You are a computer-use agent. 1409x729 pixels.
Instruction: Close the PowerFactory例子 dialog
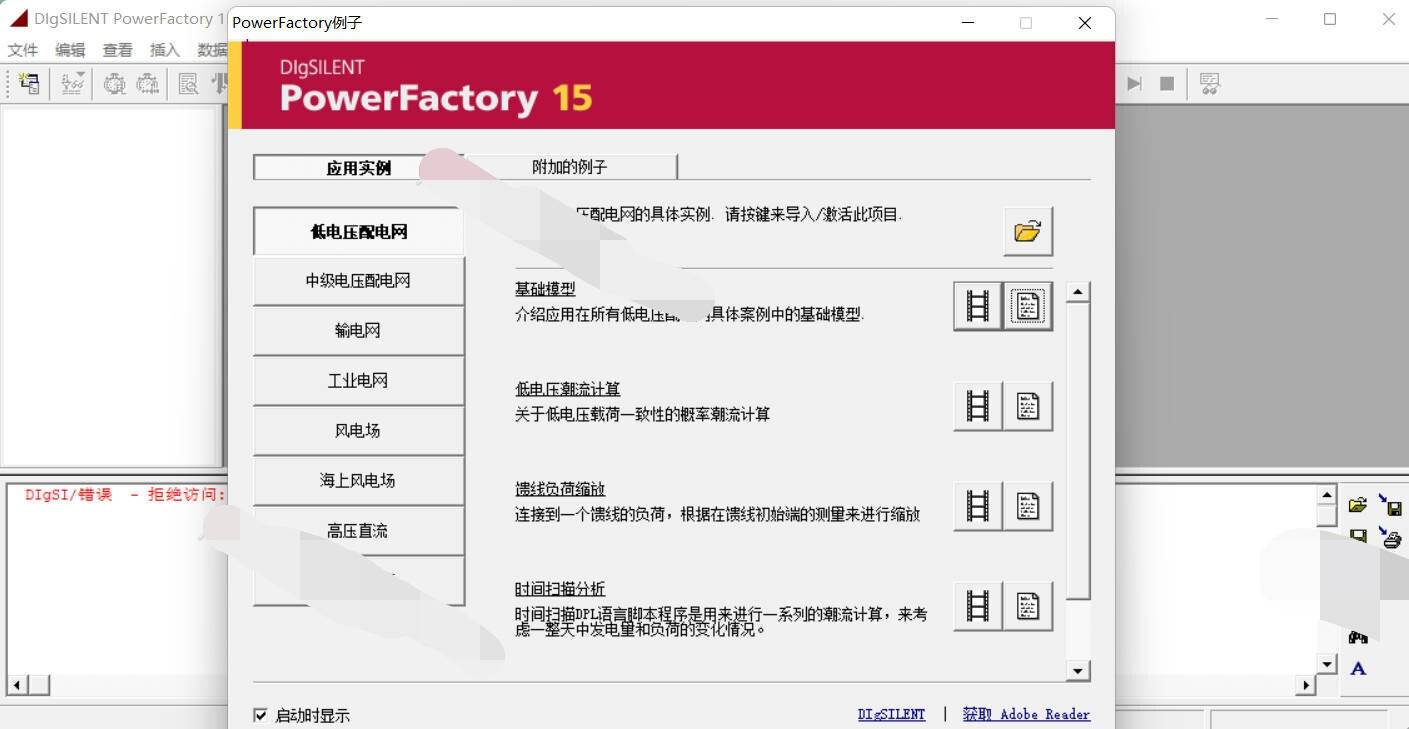1085,22
